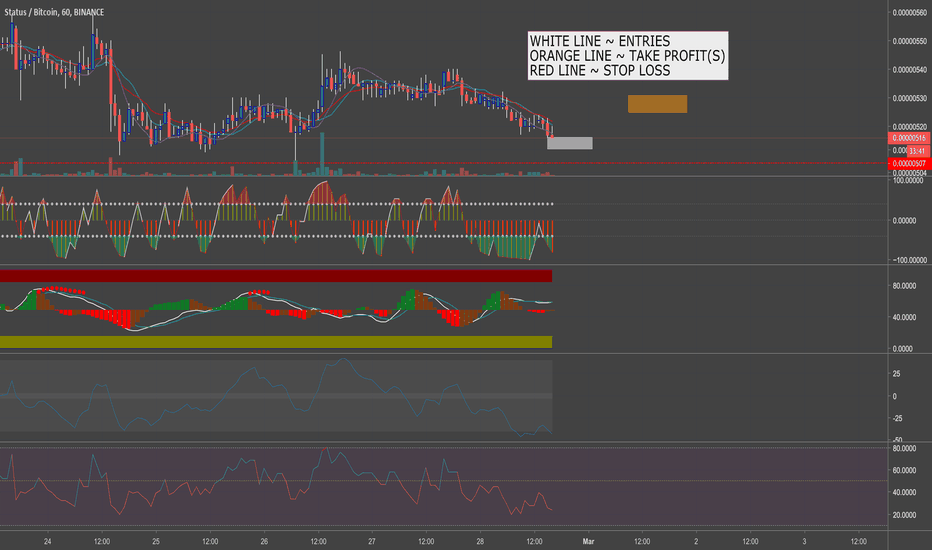Screen dimensions: 932x550
Task: Click the "RED LINE ~ STOP LOSS" text
Action: pos(600,71)
